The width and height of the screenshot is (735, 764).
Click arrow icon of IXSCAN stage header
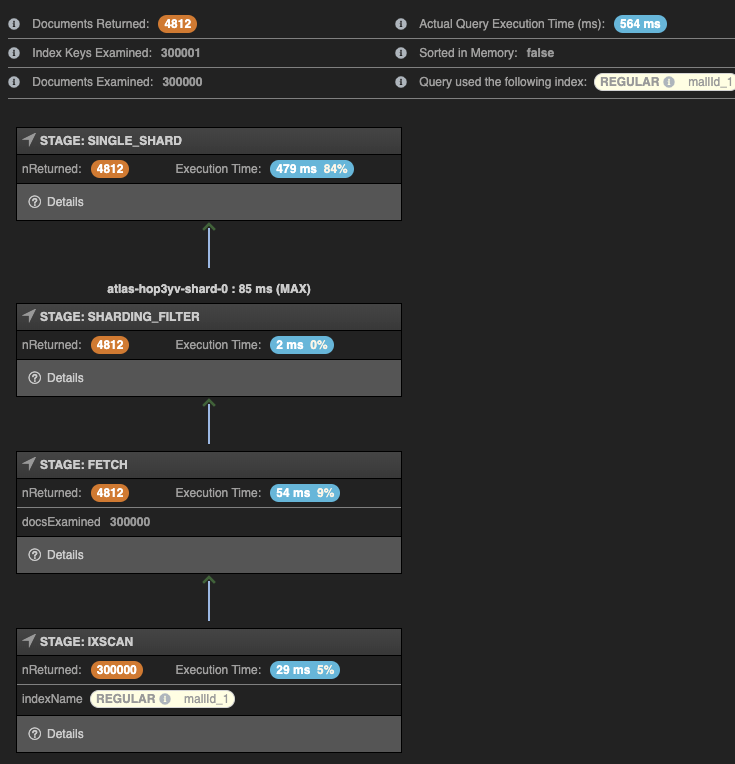pyautogui.click(x=29, y=641)
